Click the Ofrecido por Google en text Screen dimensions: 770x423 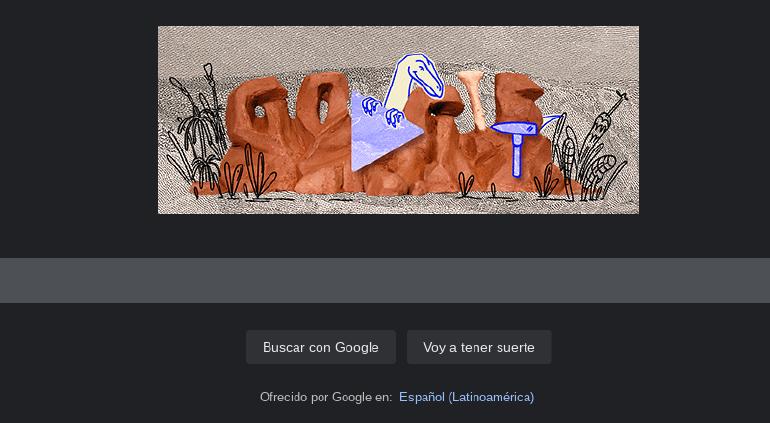(326, 397)
